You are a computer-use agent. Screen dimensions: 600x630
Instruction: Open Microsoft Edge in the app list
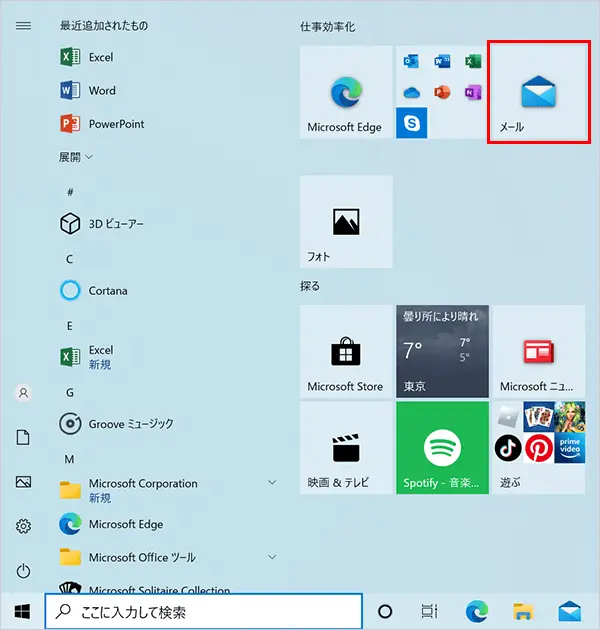tap(111, 524)
